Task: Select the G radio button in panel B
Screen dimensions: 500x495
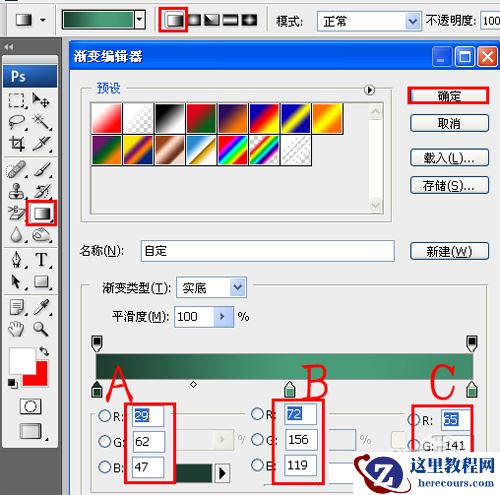Action: tap(257, 439)
